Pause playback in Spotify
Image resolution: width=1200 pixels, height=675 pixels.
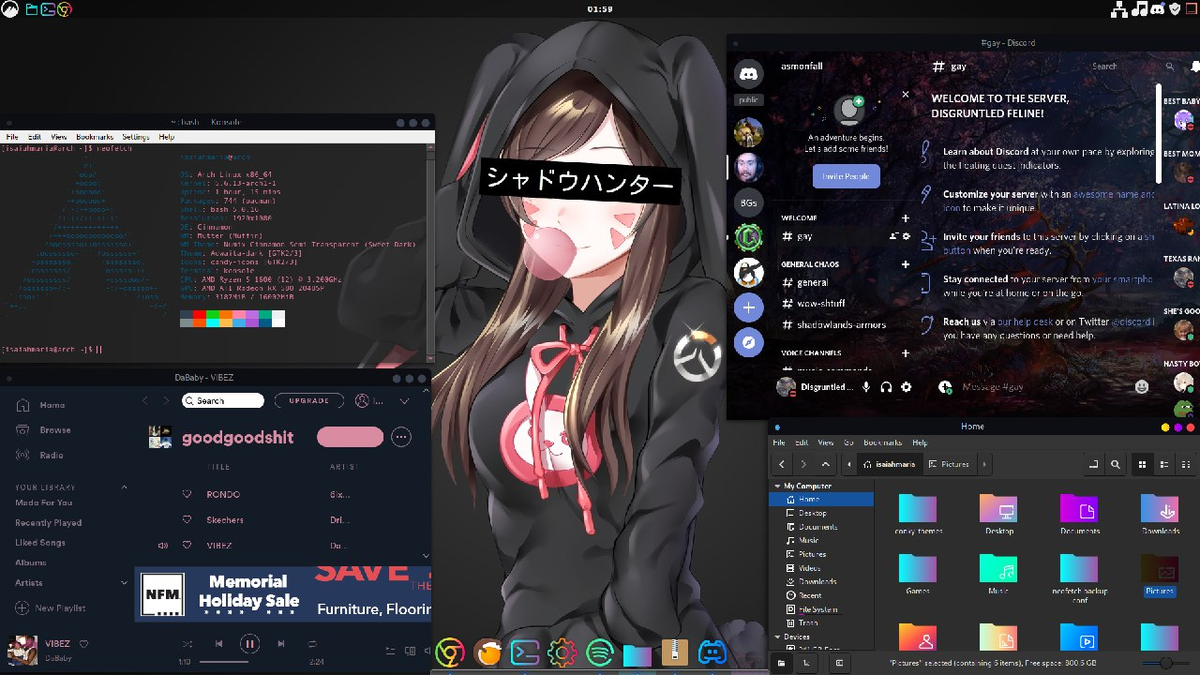point(250,644)
